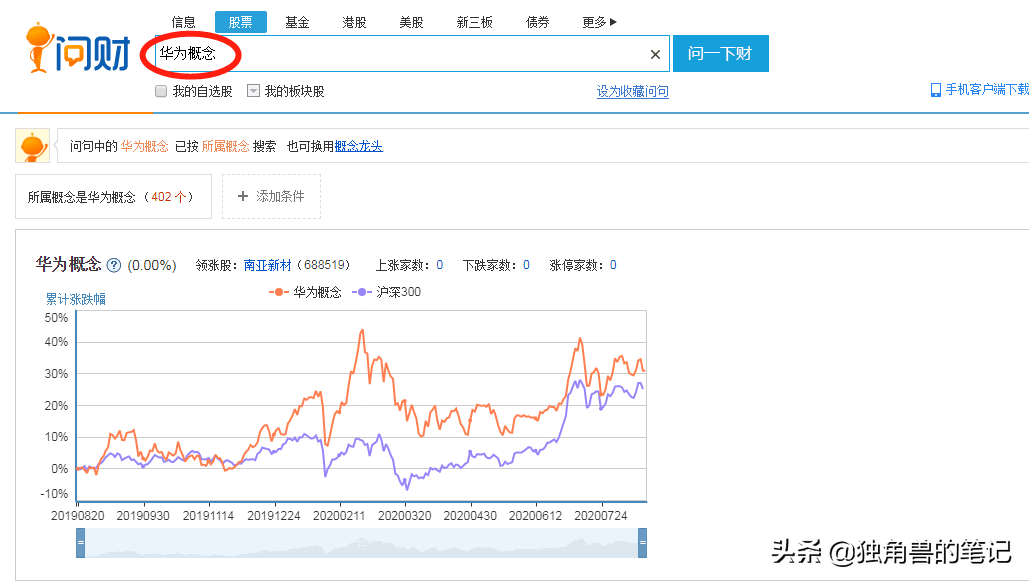Open the 新三板 tab

[x=474, y=22]
